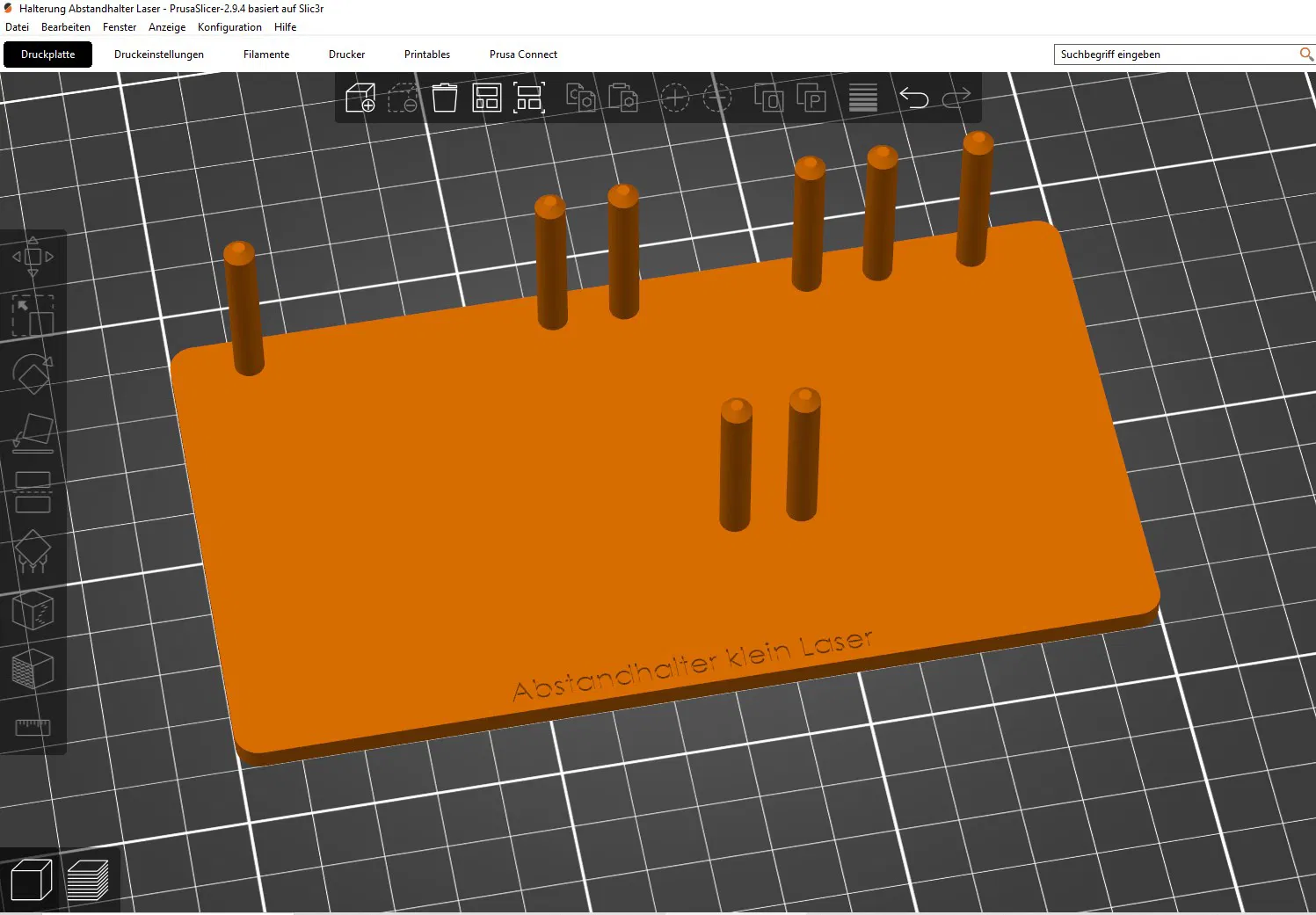Open the Cut tool

tap(33, 492)
